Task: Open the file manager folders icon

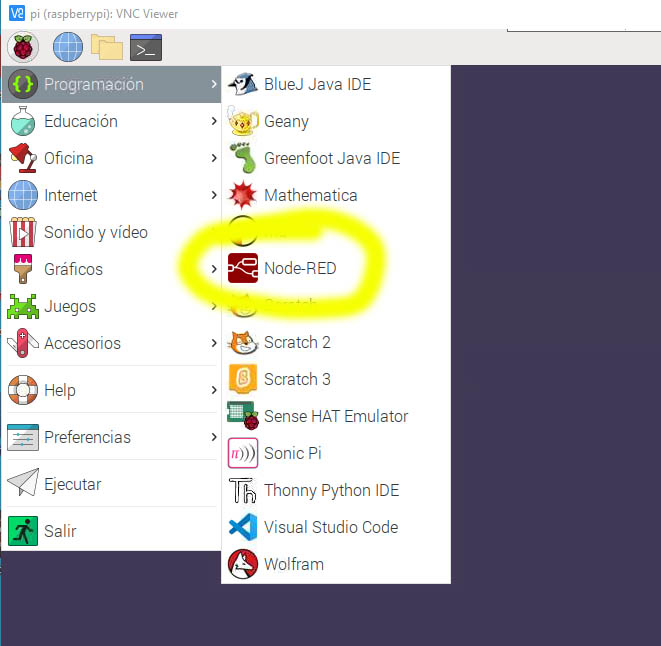Action: click(x=107, y=47)
